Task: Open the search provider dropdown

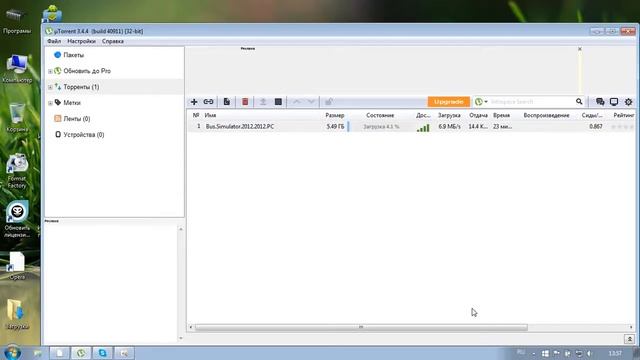Action: [x=481, y=102]
